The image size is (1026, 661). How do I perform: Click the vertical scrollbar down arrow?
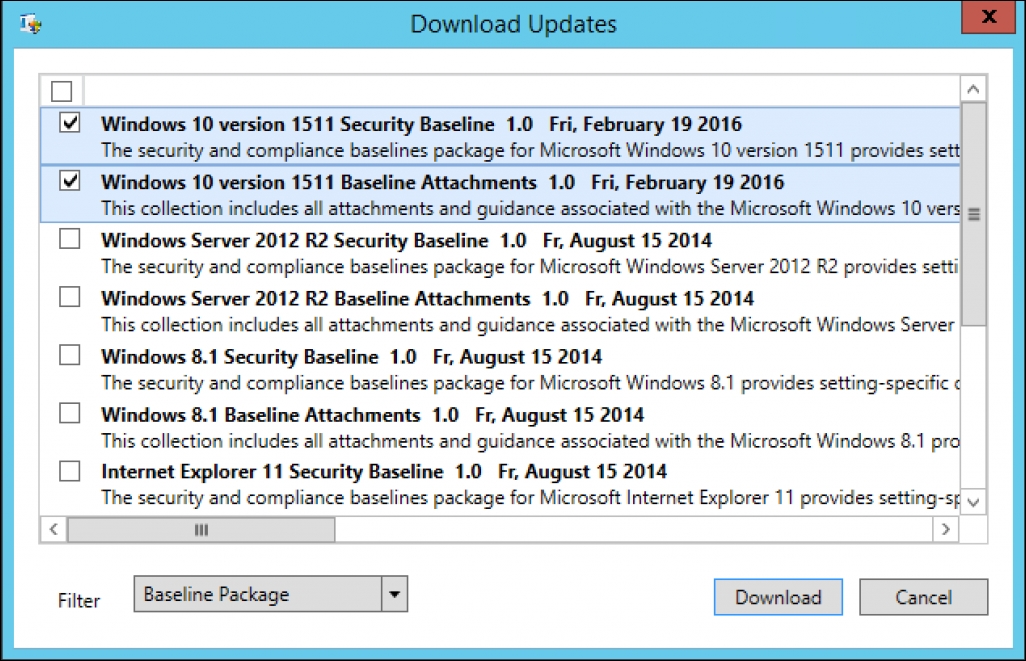[x=973, y=503]
